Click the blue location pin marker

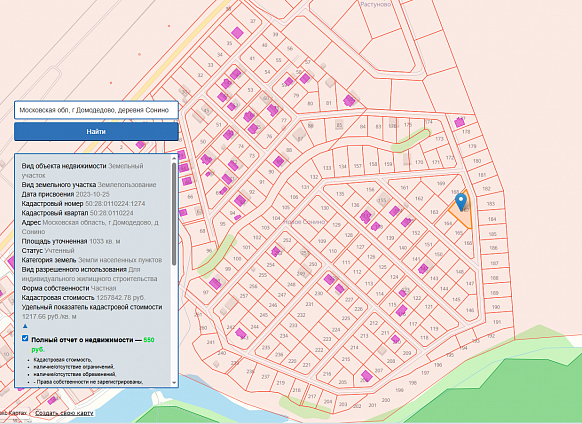tap(461, 202)
